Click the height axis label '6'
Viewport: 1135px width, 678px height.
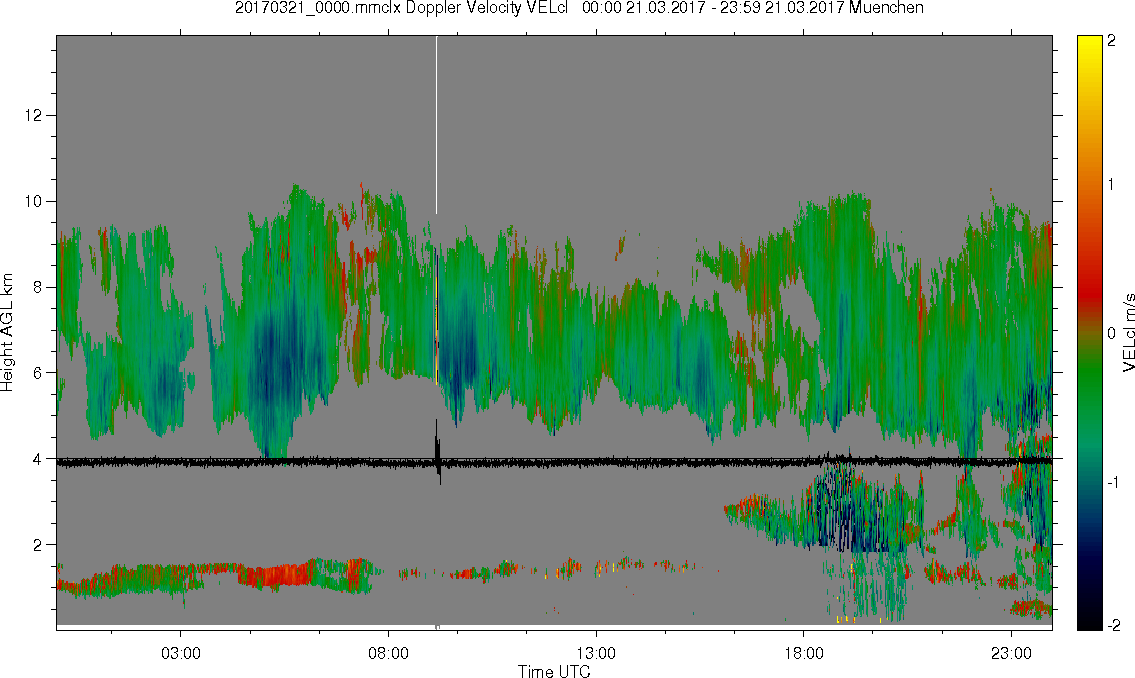tap(38, 373)
